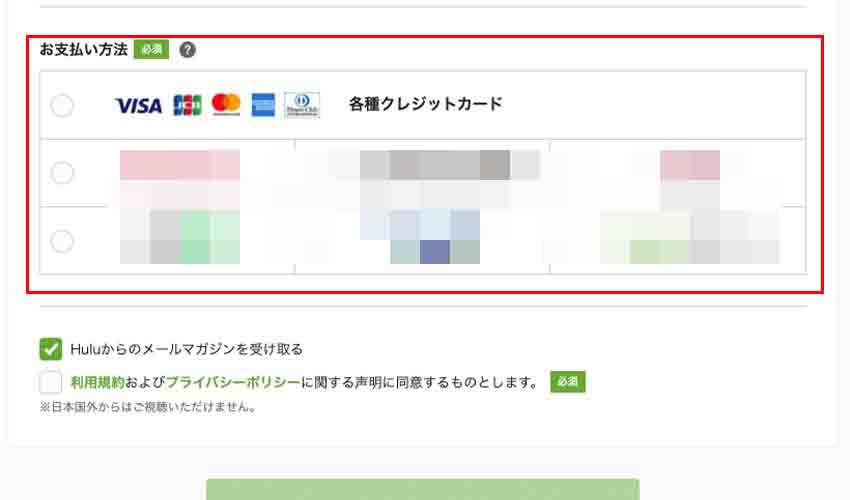Select the credit card radio button
The height and width of the screenshot is (500, 850).
(x=62, y=105)
